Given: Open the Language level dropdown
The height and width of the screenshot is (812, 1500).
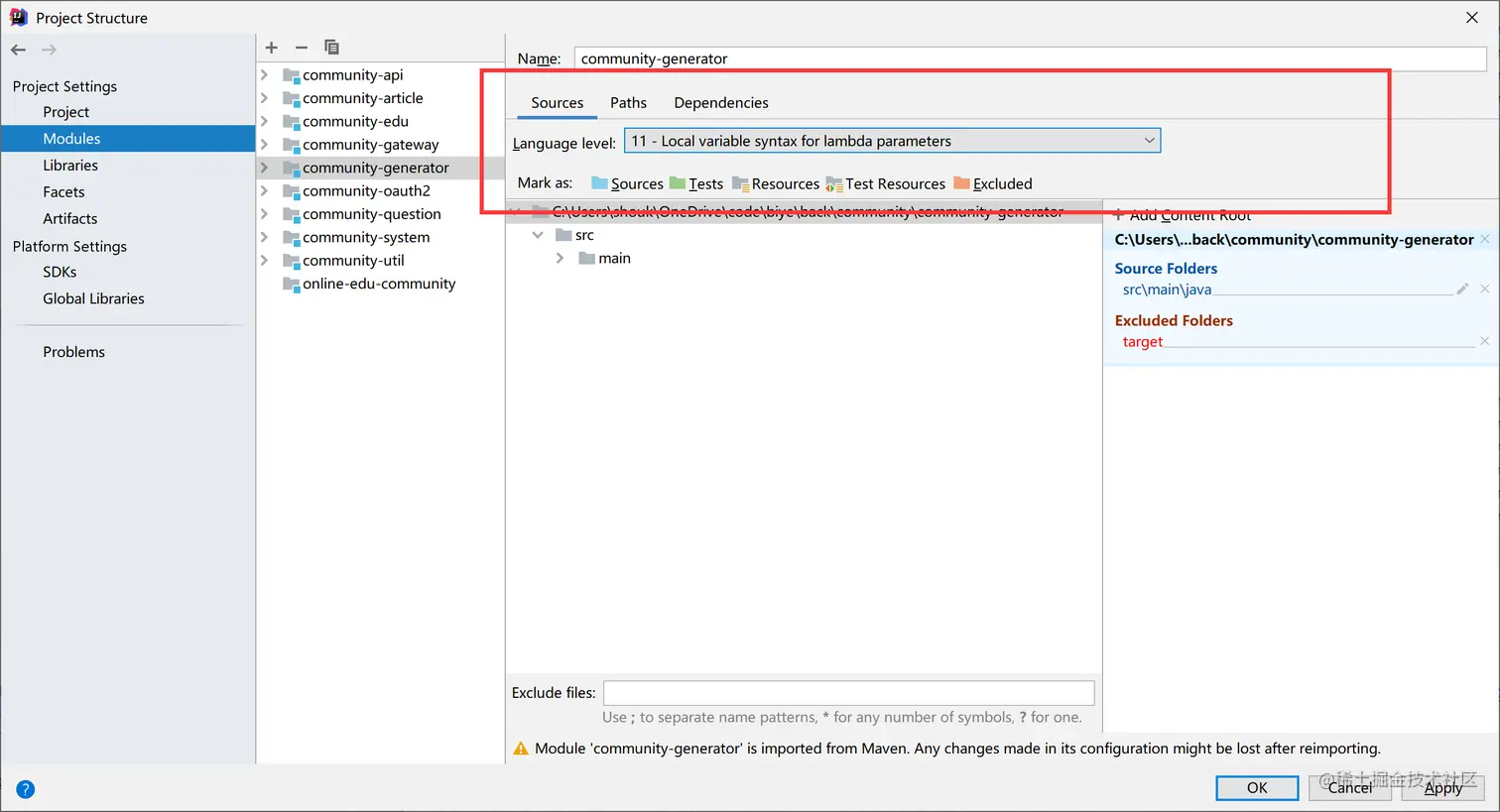Looking at the screenshot, I should point(892,141).
